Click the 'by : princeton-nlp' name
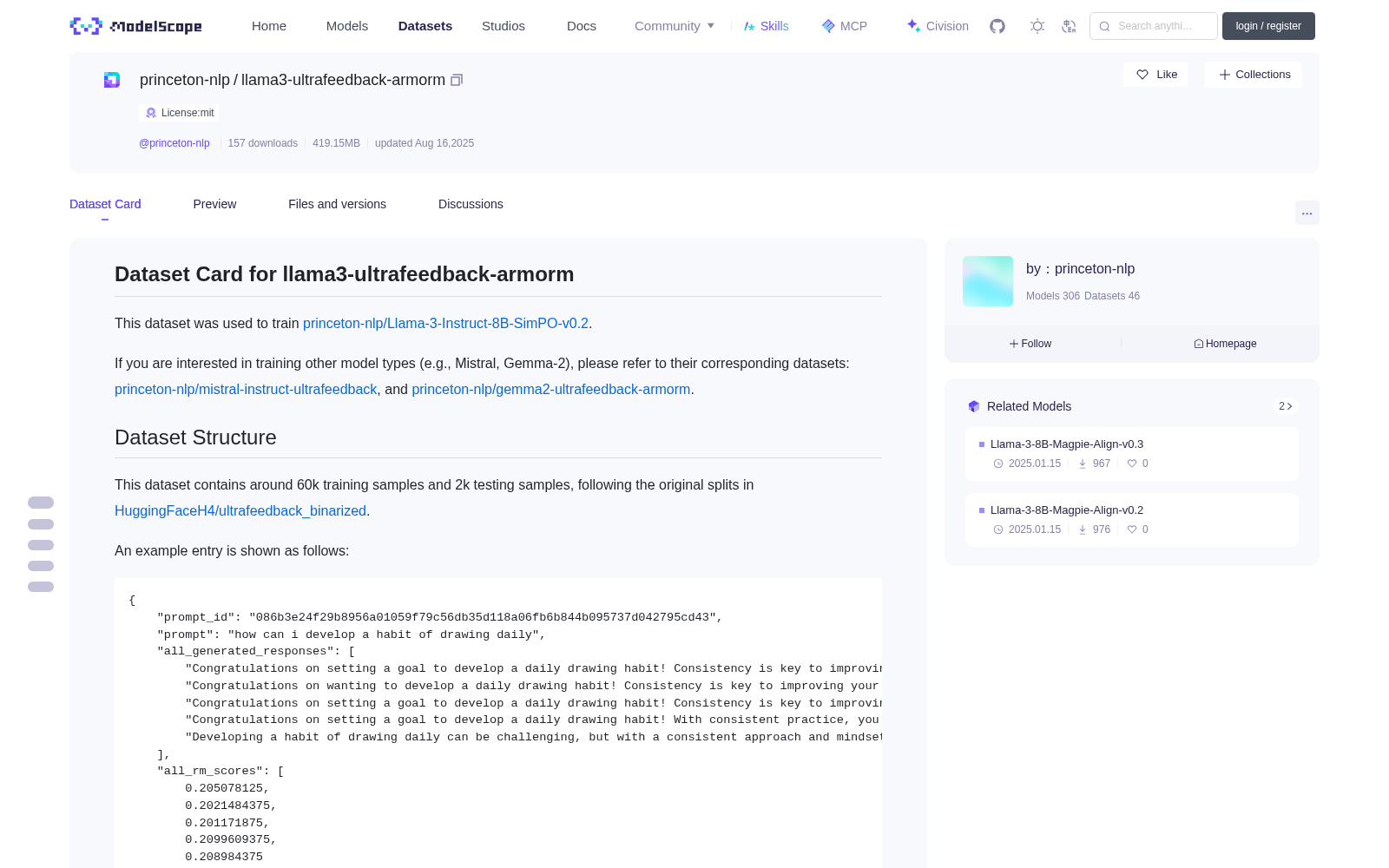Screen dimensions: 1389x868 point(1081,269)
